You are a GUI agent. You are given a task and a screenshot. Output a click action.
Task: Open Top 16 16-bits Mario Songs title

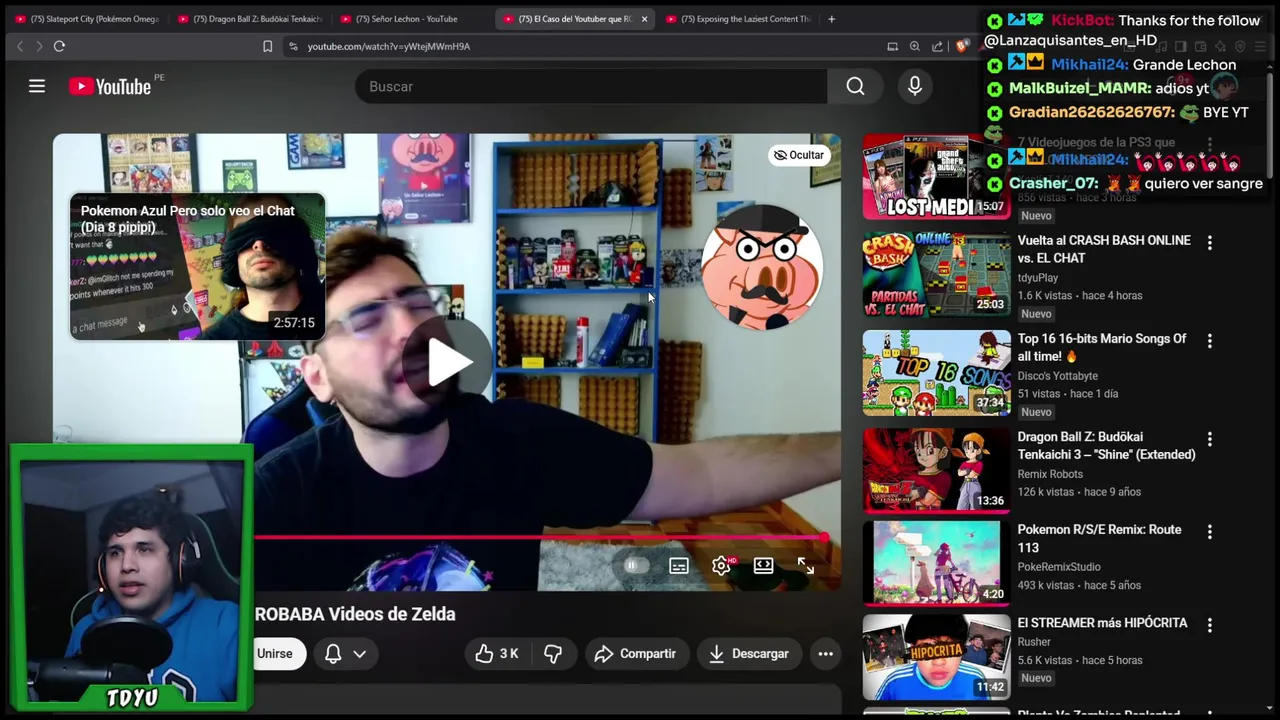(x=1102, y=347)
